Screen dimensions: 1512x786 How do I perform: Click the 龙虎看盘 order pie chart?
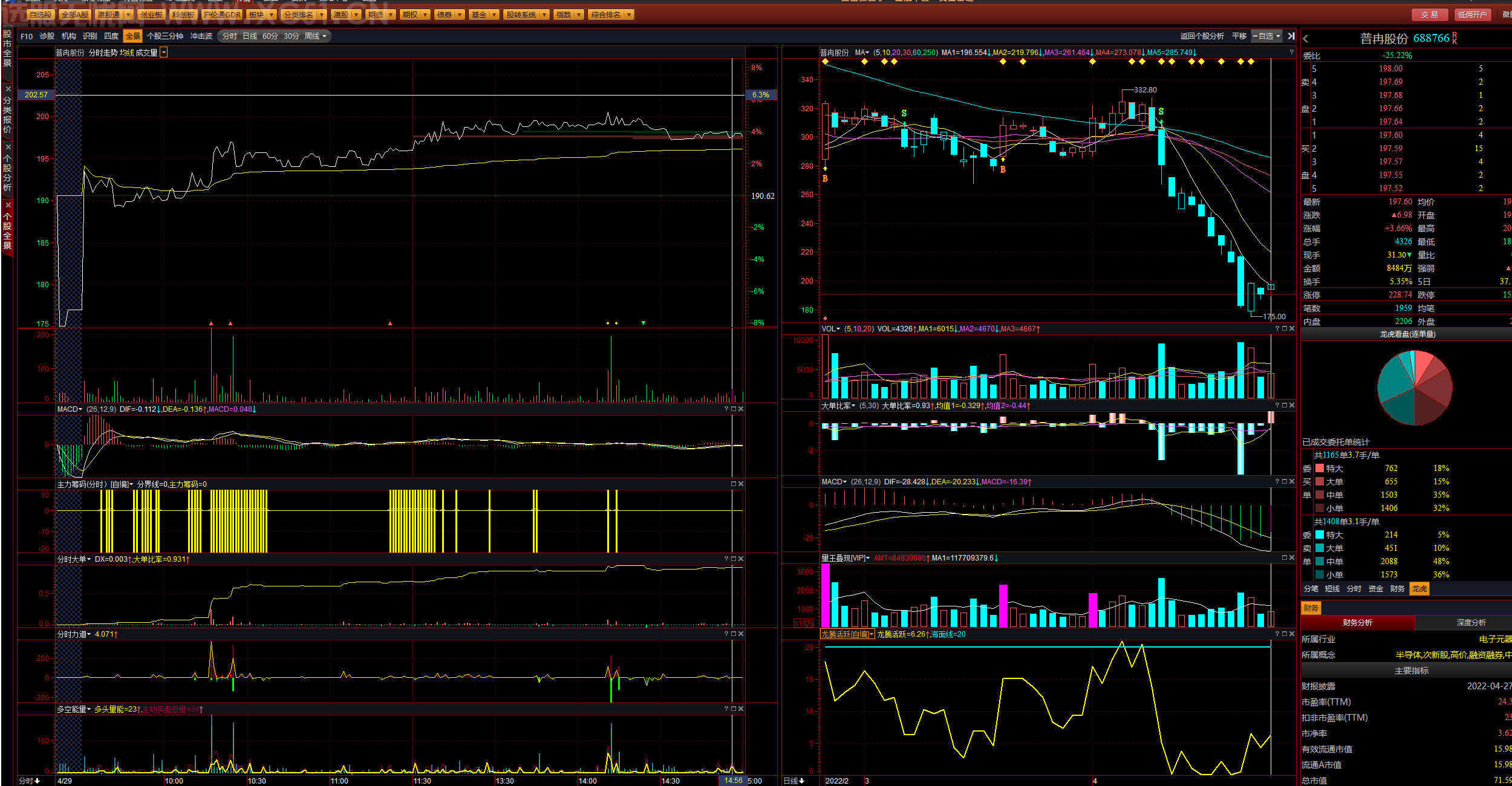click(x=1415, y=388)
